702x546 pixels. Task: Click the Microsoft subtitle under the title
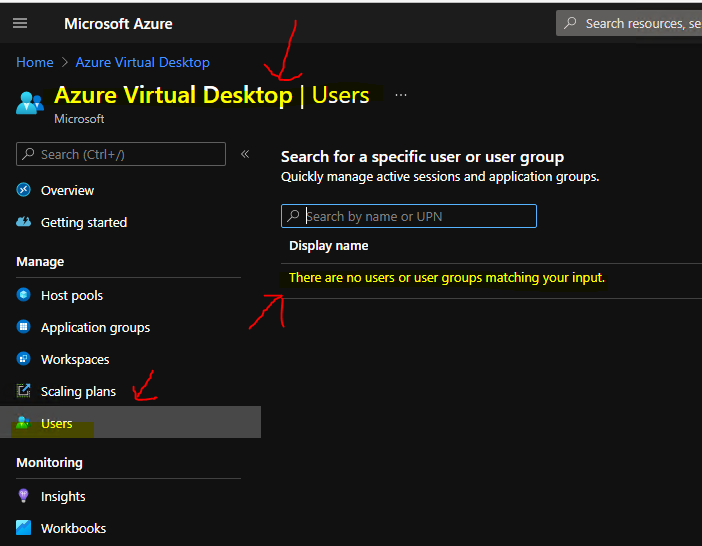pos(79,119)
